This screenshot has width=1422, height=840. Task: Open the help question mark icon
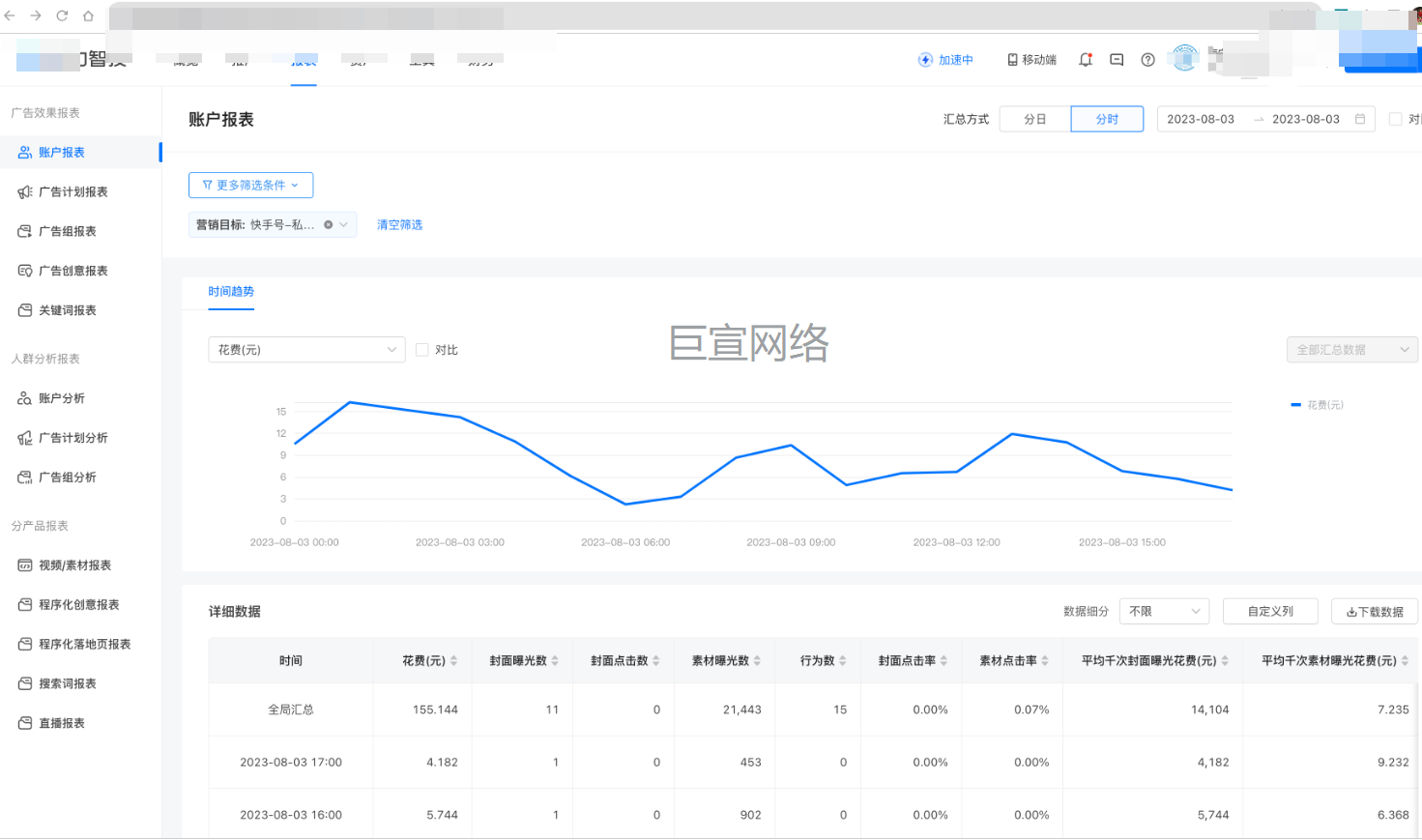click(1147, 60)
